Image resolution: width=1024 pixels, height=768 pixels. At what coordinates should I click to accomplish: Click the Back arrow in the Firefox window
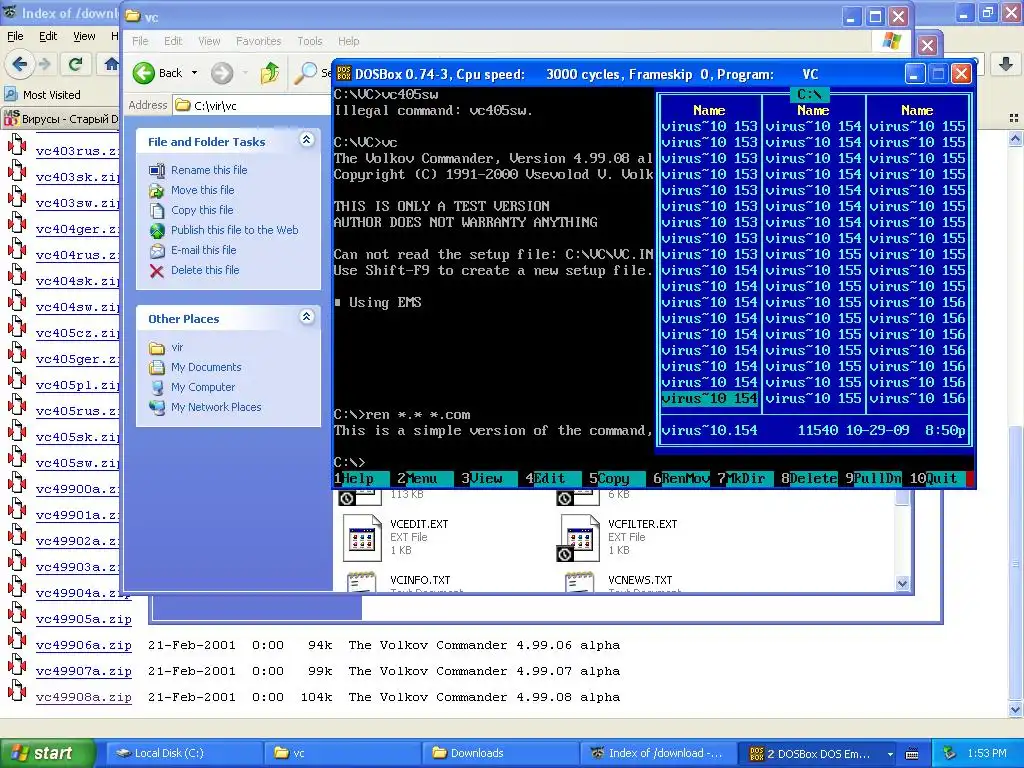pyautogui.click(x=19, y=64)
